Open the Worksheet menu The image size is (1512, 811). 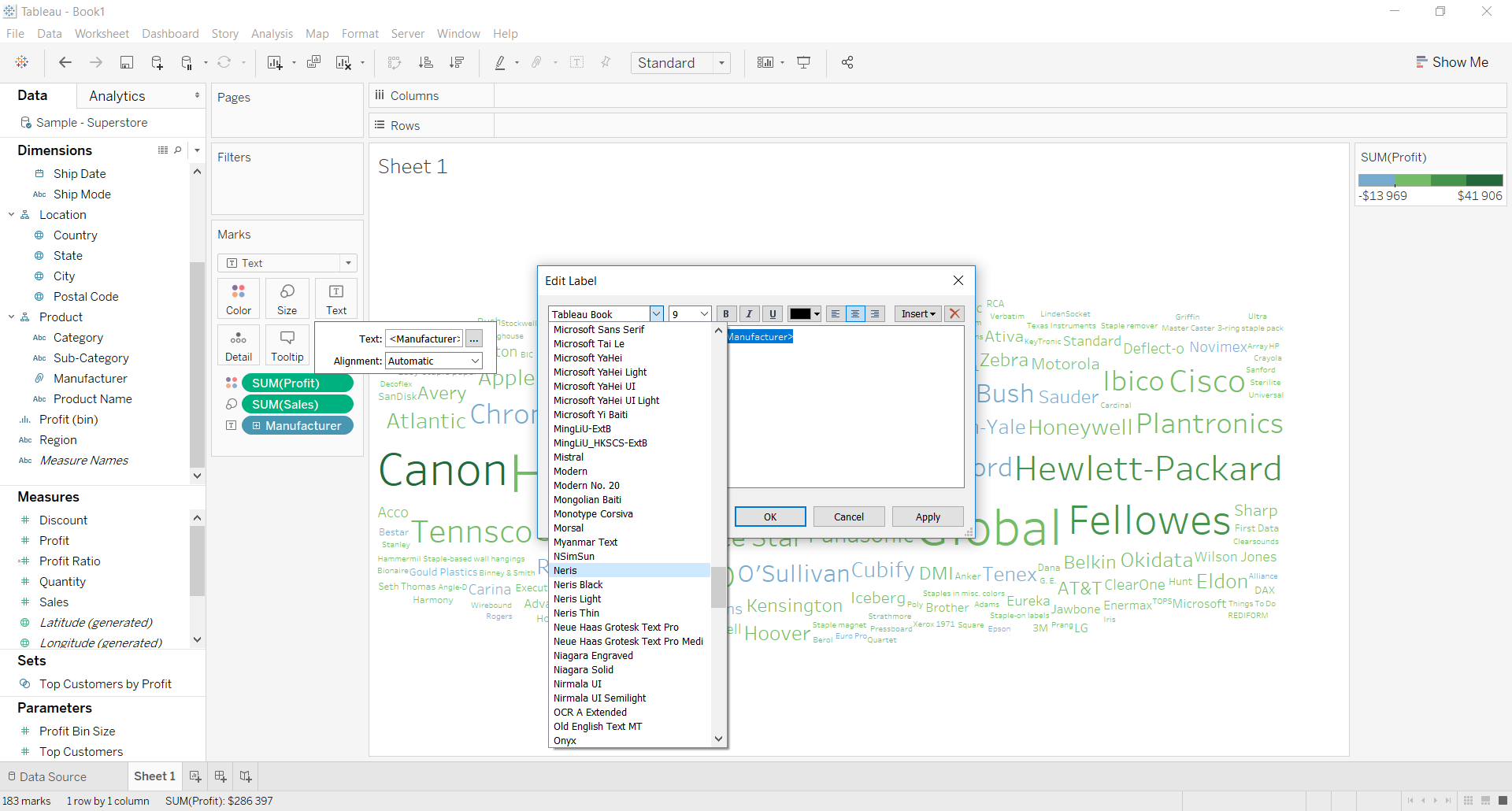102,34
